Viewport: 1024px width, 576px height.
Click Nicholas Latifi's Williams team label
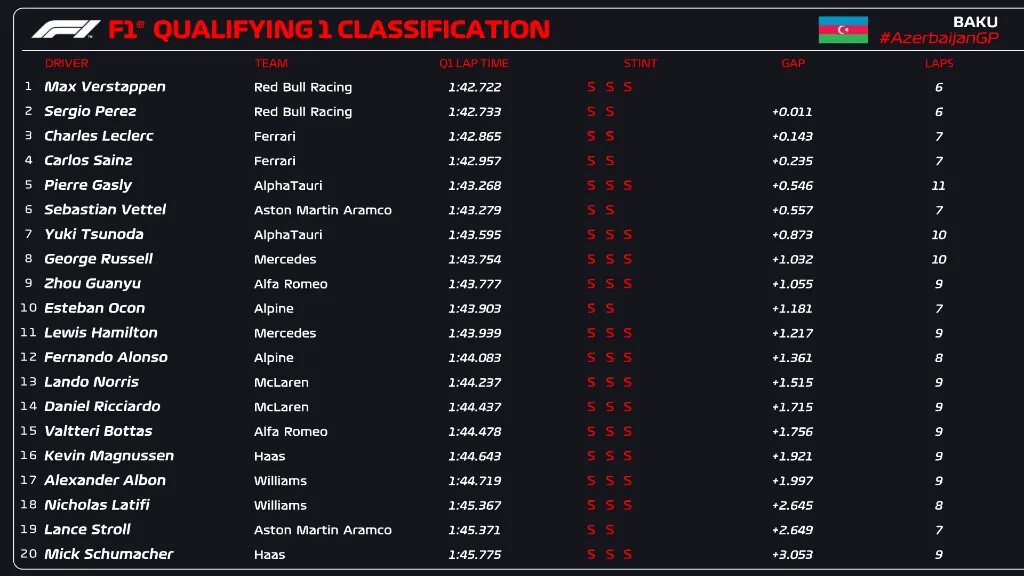click(280, 505)
